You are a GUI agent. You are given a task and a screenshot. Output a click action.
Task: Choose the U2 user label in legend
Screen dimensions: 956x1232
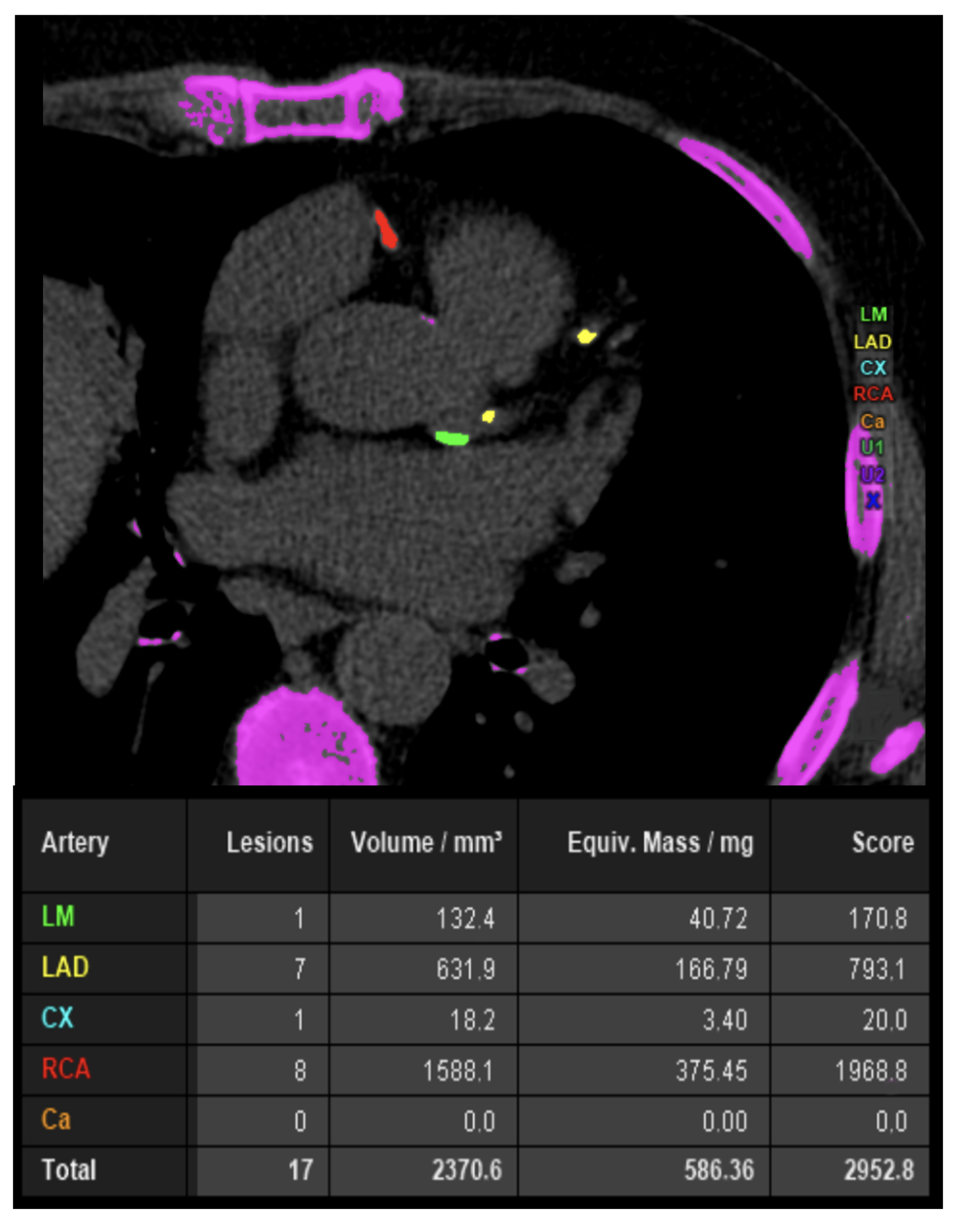click(872, 474)
